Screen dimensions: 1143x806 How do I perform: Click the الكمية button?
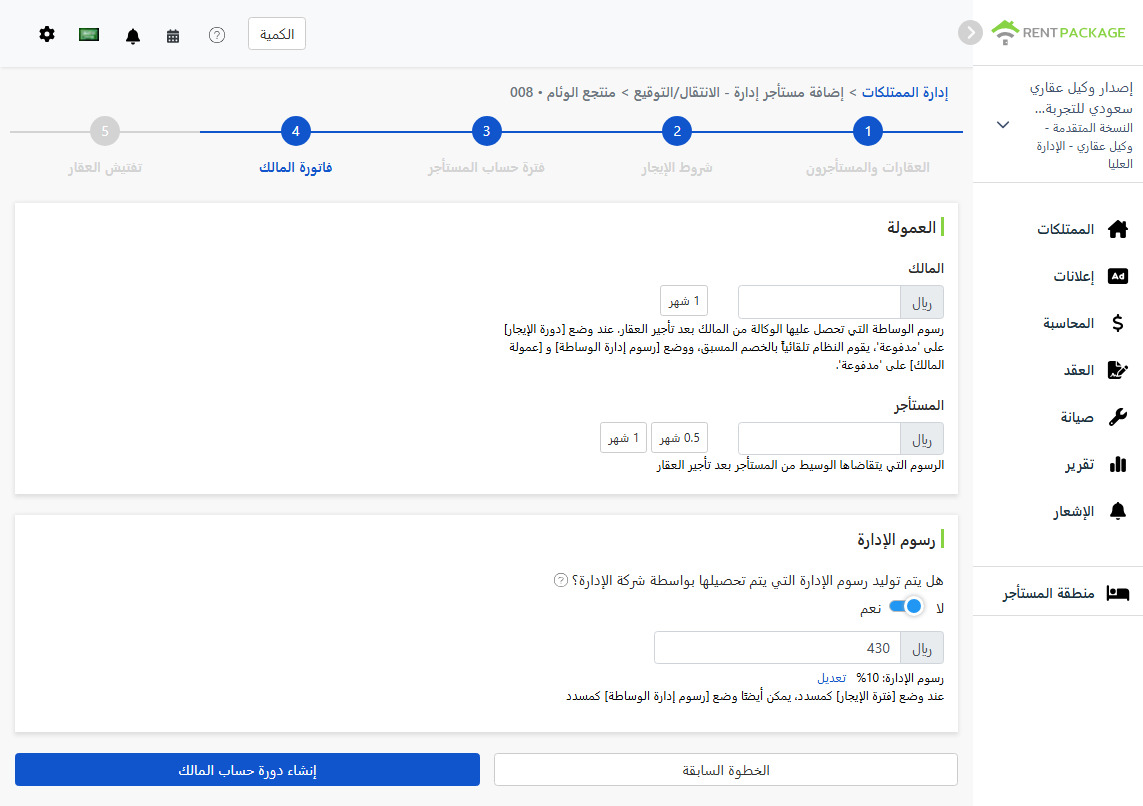tap(277, 34)
